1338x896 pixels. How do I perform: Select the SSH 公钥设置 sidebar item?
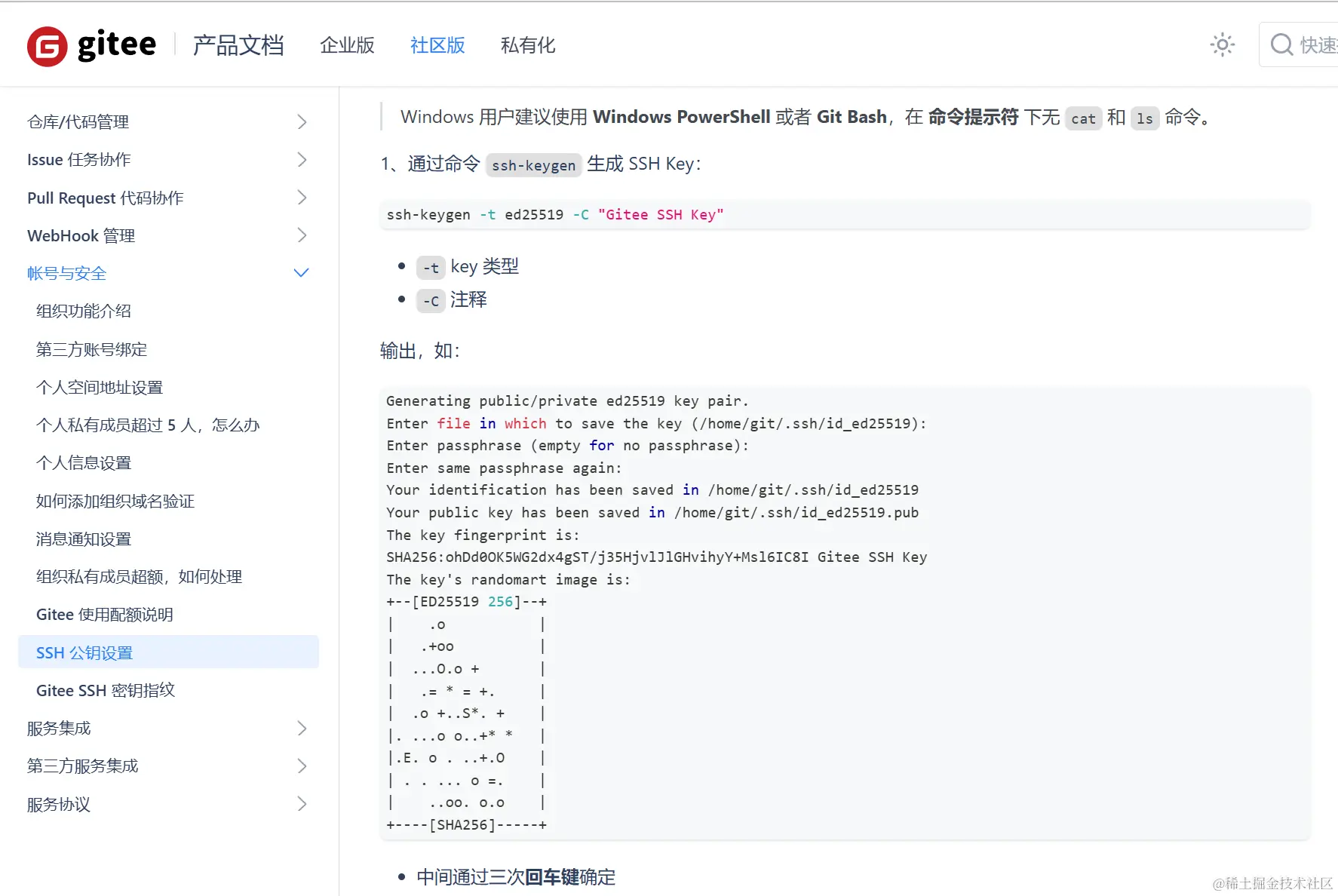click(168, 652)
